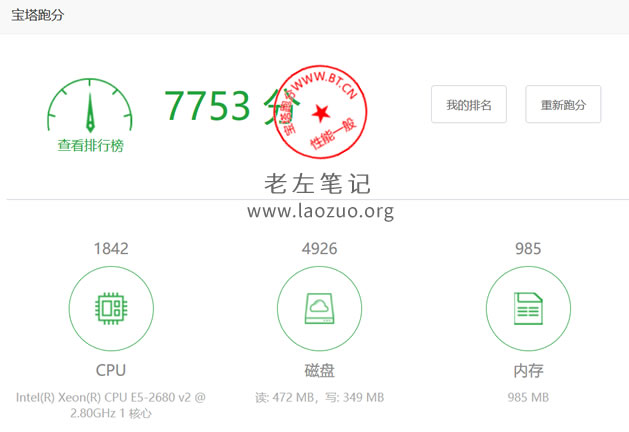Click the 985 MB memory size text

pos(528,398)
